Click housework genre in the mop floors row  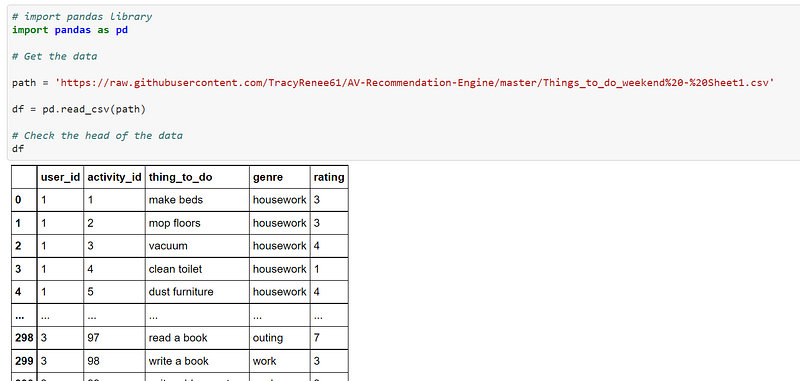coord(280,223)
